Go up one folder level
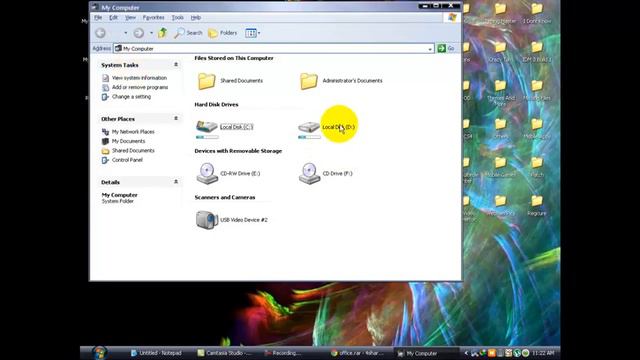Image resolution: width=640 pixels, height=360 pixels. [162, 33]
